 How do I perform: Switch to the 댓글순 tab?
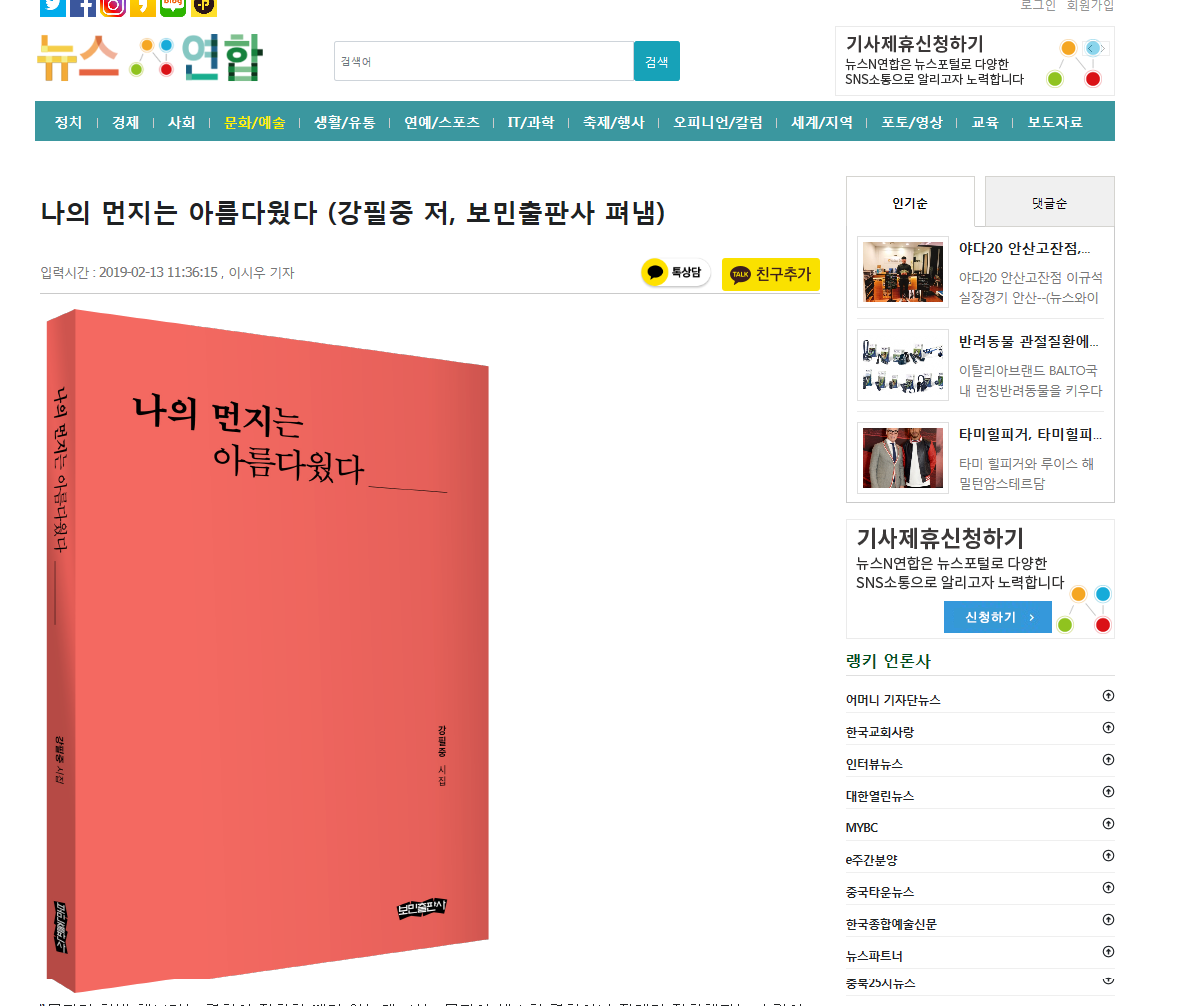(1049, 202)
